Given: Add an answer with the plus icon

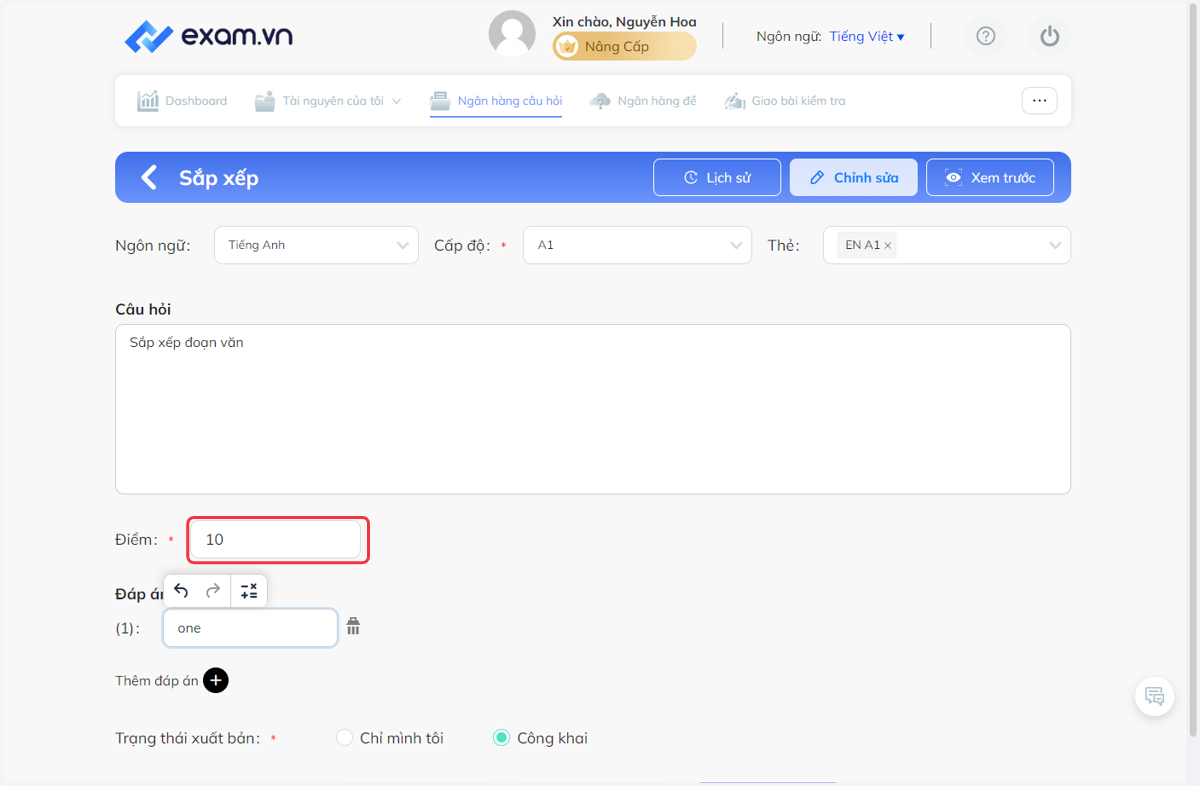Looking at the screenshot, I should (216, 681).
